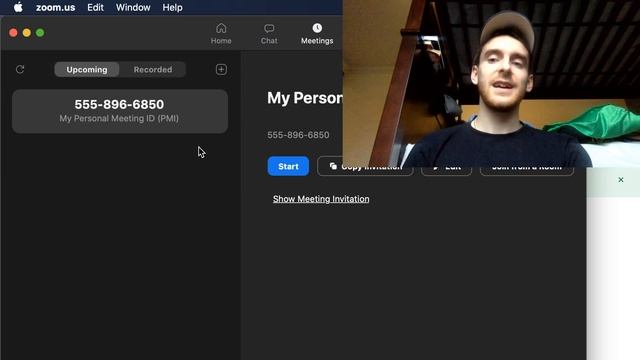Click the red close window button
This screenshot has height=360, width=640.
coord(13,33)
